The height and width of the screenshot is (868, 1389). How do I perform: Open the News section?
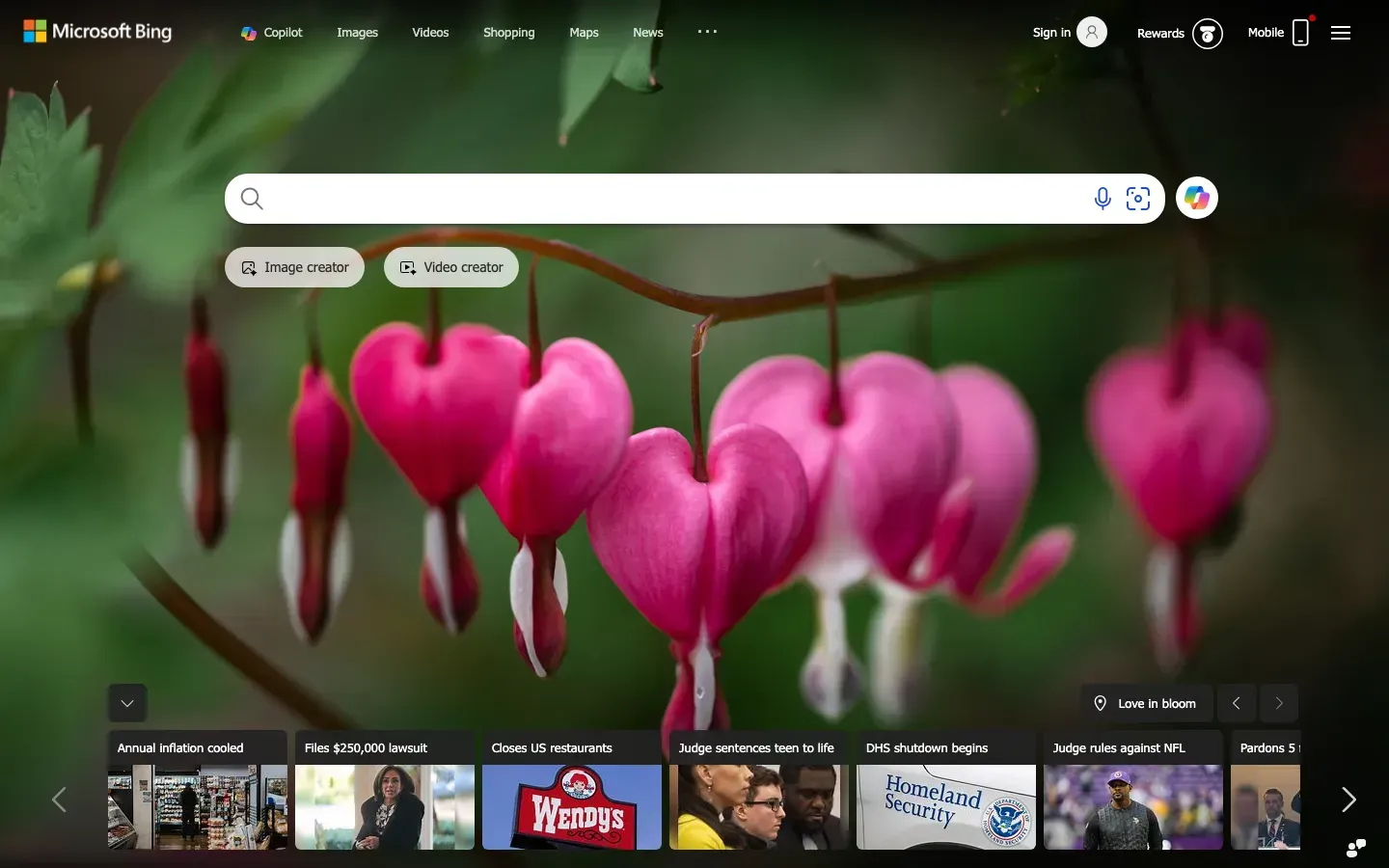pos(647,32)
